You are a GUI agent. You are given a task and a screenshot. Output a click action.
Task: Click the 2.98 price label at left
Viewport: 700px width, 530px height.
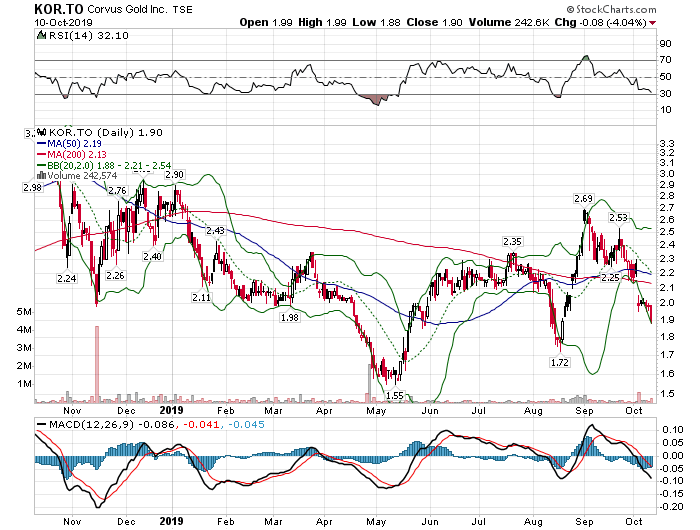click(x=33, y=188)
